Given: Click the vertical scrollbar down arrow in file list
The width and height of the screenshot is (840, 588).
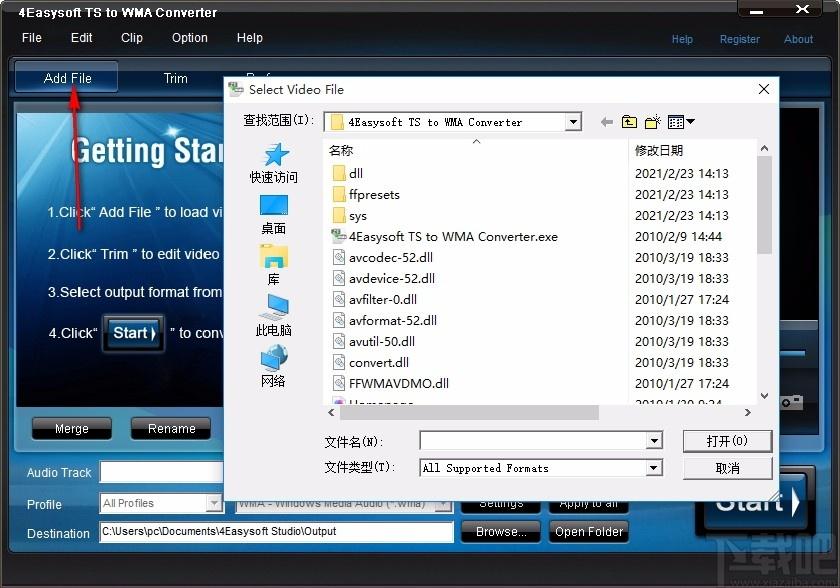Looking at the screenshot, I should click(x=764, y=396).
